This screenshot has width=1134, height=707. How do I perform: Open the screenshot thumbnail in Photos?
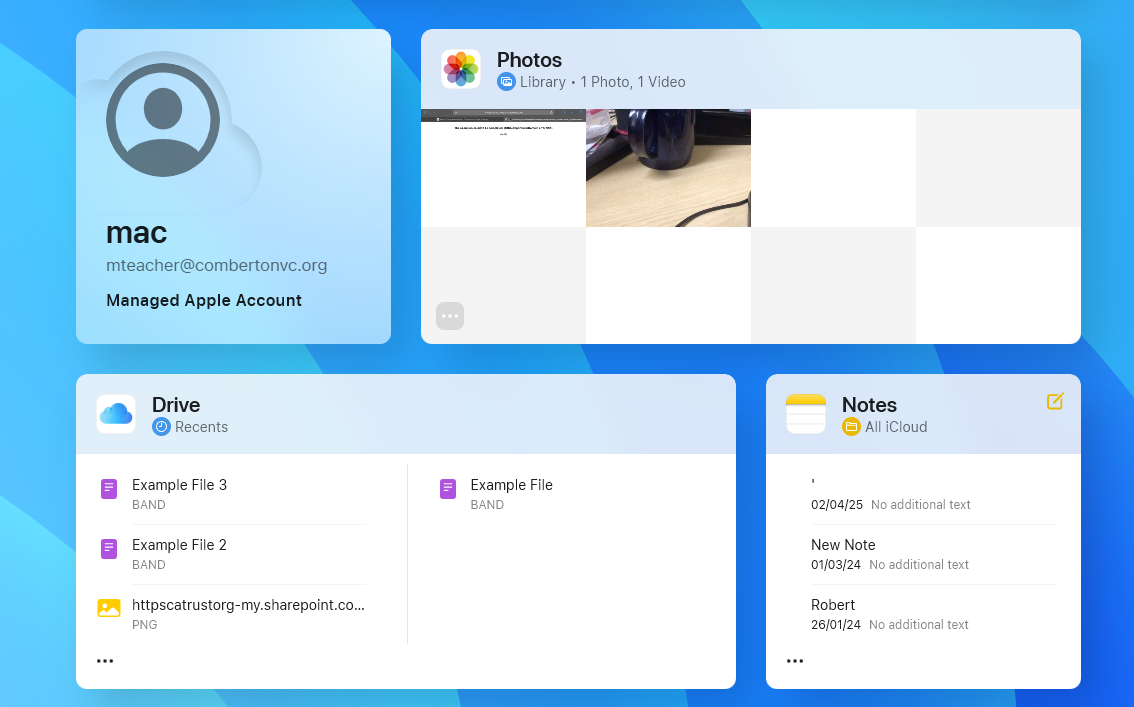pyautogui.click(x=503, y=168)
